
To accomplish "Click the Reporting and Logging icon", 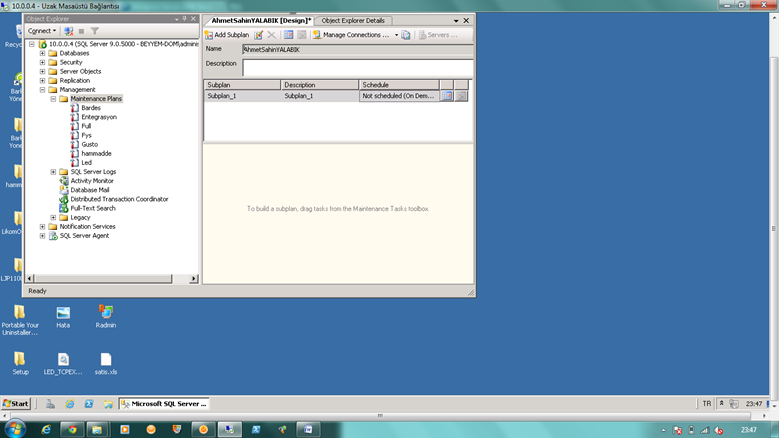I will coord(406,35).
